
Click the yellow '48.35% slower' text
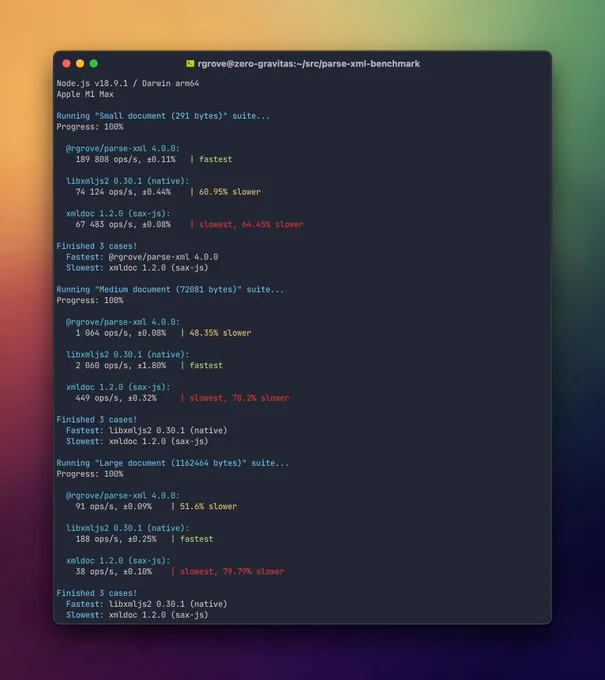pyautogui.click(x=220, y=333)
